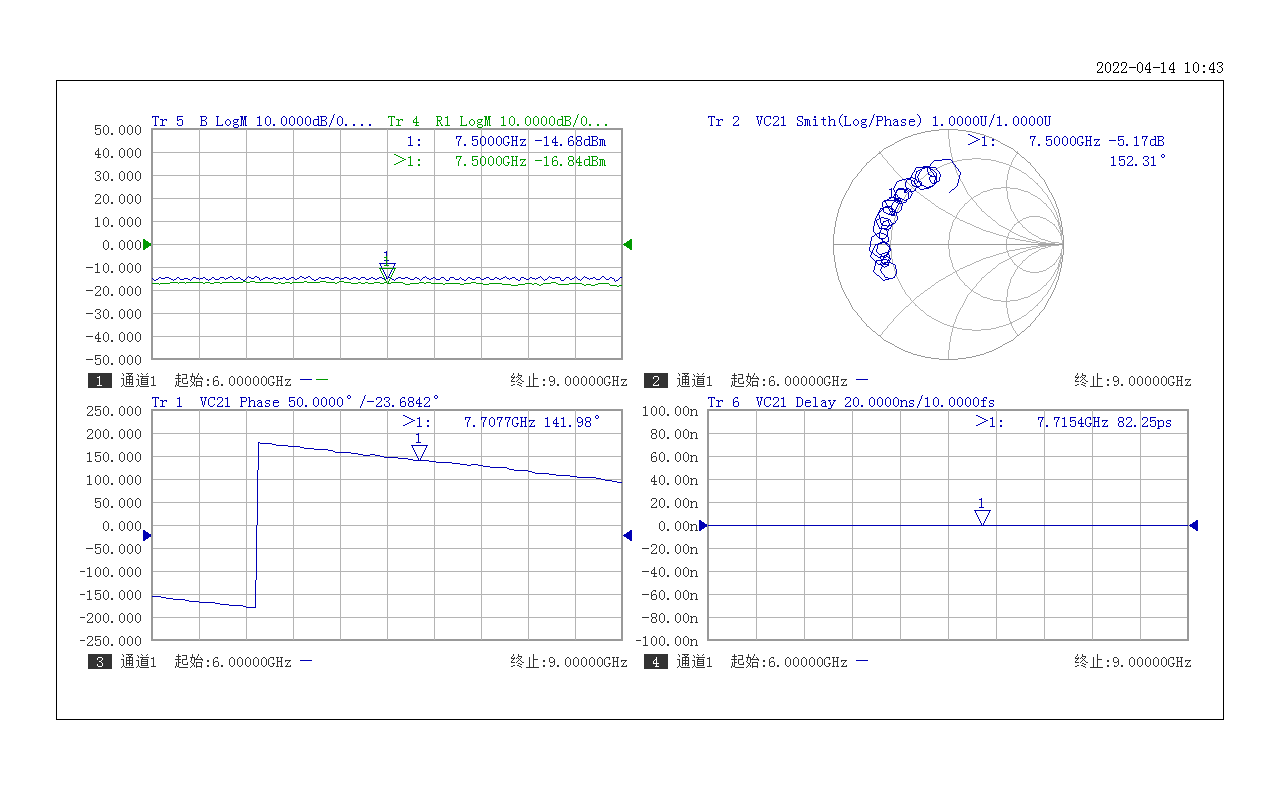Click stop frequency 9.00000GHz in window 2
The width and height of the screenshot is (1280, 800).
point(1133,381)
